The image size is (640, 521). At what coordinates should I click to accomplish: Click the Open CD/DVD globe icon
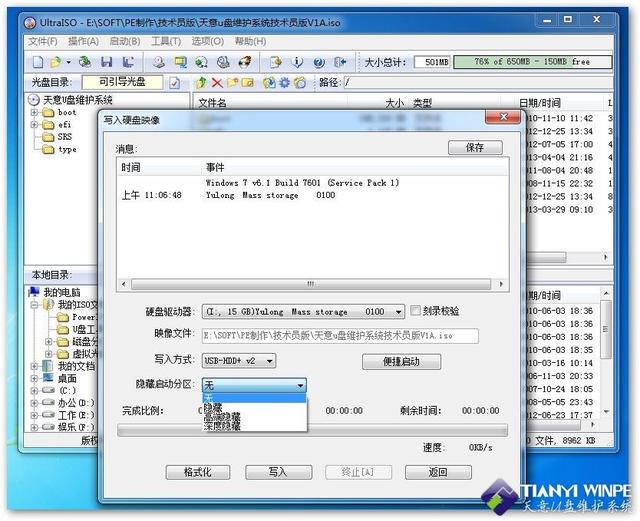[85, 62]
